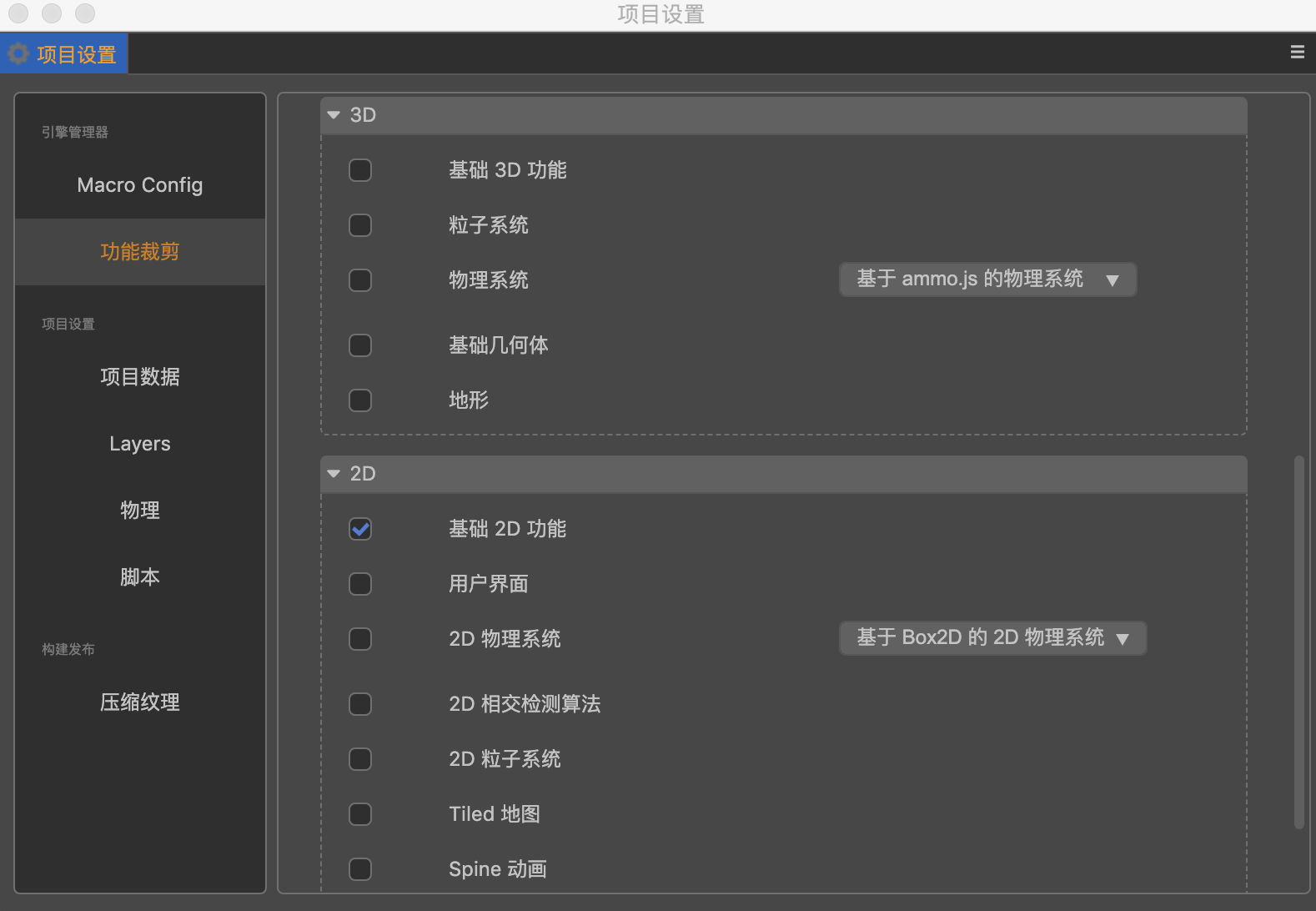Open the 脚本 settings page

(x=140, y=577)
